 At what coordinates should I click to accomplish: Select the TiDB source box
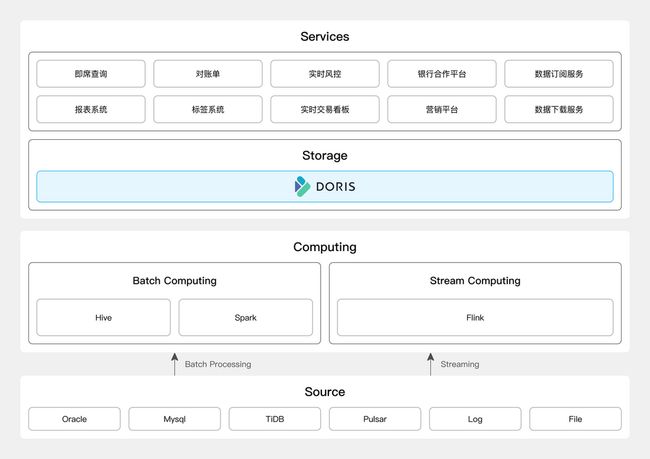(275, 419)
